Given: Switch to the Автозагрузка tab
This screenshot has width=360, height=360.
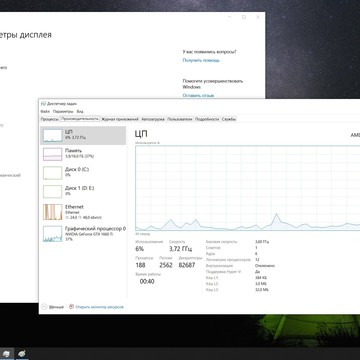Looking at the screenshot, I should (x=153, y=119).
